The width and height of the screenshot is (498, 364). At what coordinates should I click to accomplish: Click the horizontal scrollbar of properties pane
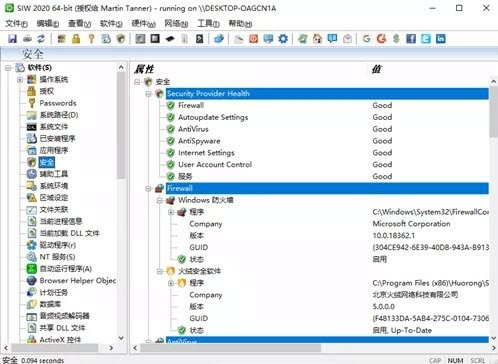click(x=314, y=348)
